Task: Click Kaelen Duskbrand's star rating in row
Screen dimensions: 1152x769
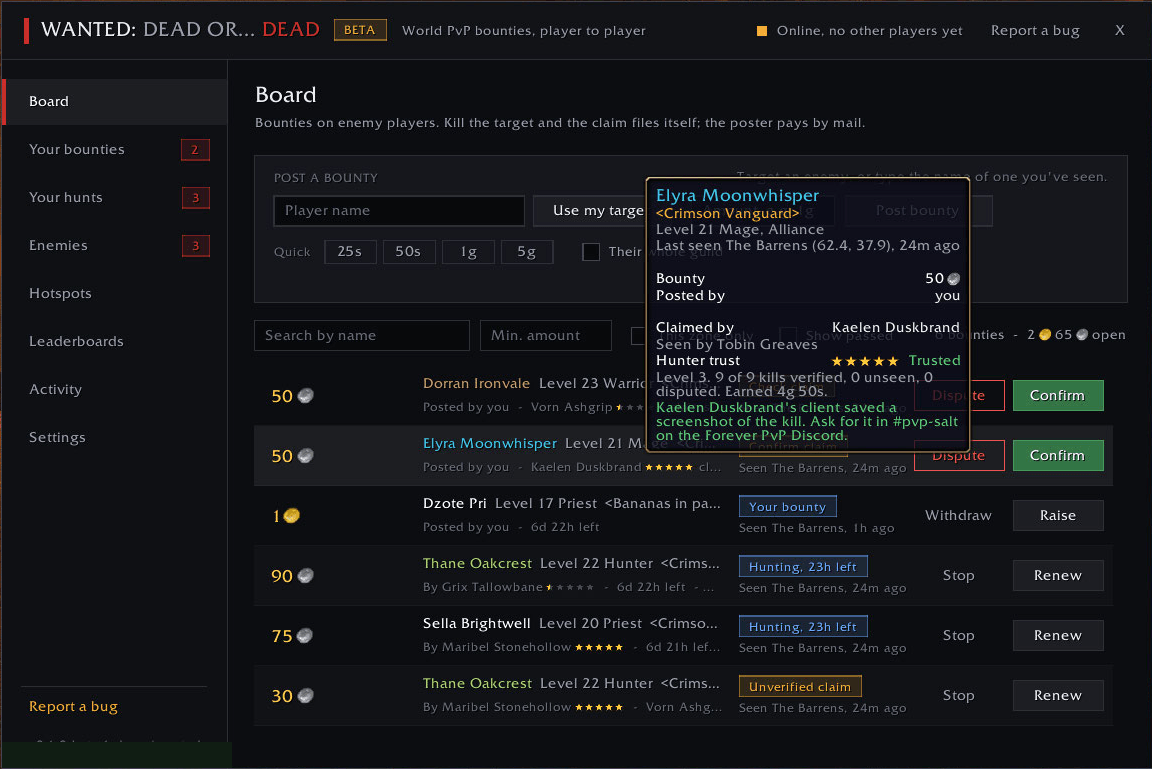Action: tap(669, 468)
